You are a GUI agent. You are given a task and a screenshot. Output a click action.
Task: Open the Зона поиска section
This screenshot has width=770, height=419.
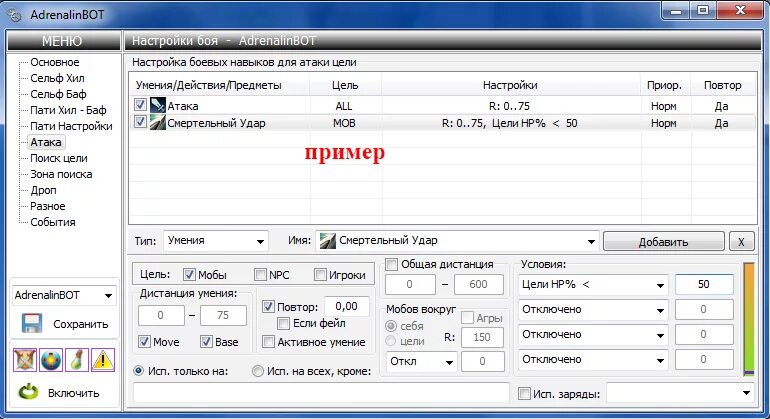coord(61,174)
